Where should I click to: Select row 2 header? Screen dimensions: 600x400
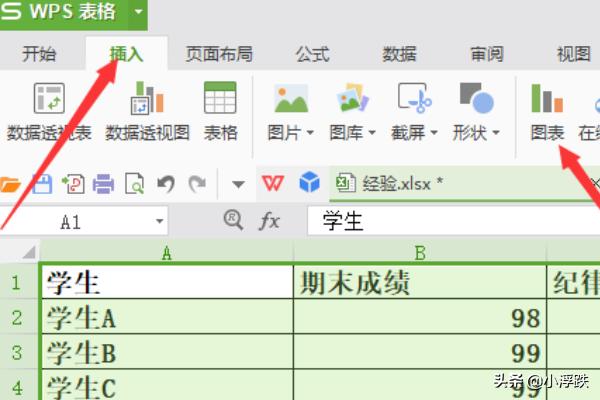[x=16, y=317]
